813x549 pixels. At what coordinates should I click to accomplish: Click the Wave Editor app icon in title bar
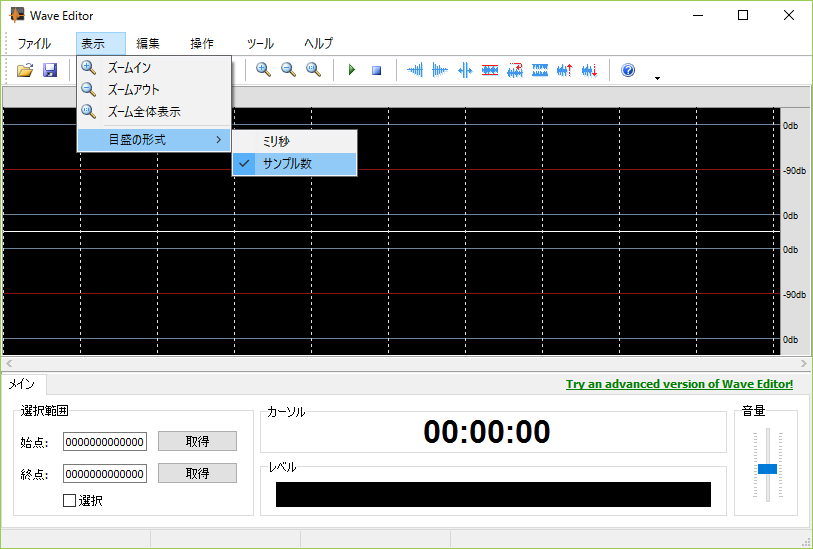[x=17, y=16]
